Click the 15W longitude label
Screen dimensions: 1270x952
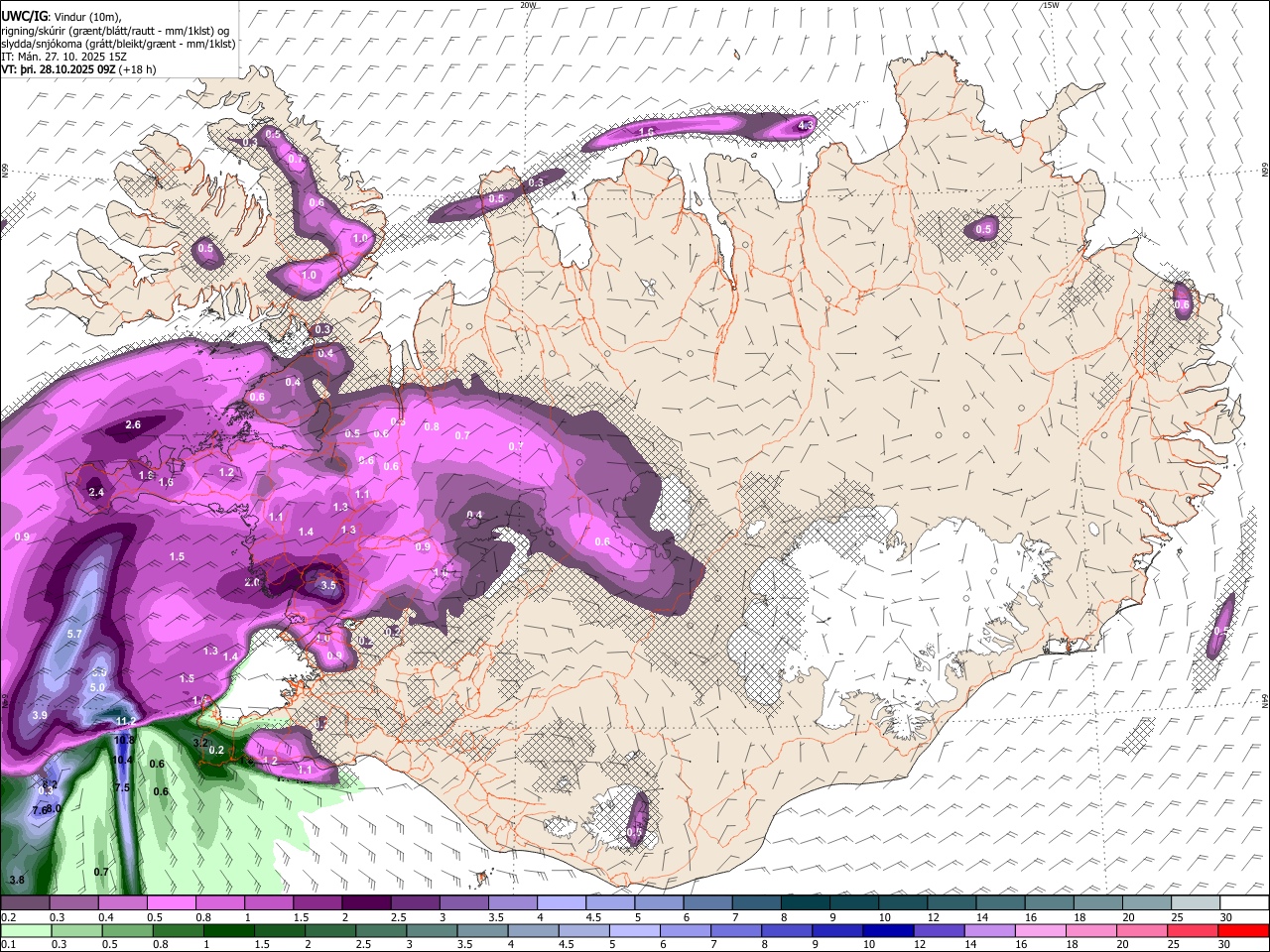tap(1051, 5)
